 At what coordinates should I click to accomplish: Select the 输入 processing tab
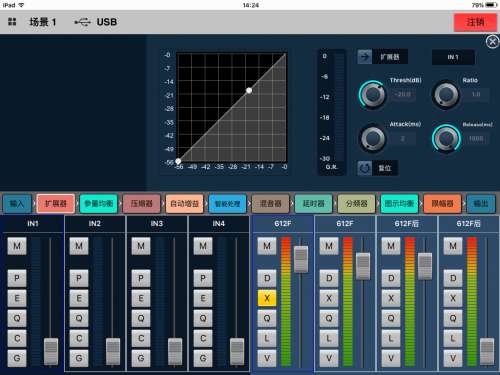(17, 203)
